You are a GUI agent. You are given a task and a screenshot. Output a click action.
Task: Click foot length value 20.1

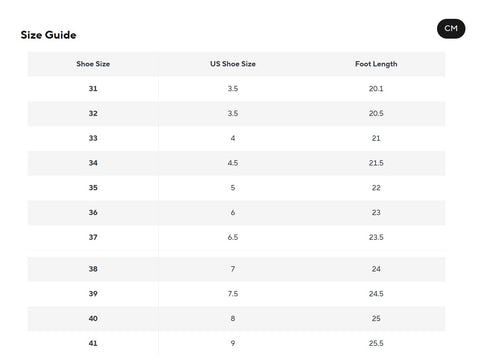click(376, 89)
